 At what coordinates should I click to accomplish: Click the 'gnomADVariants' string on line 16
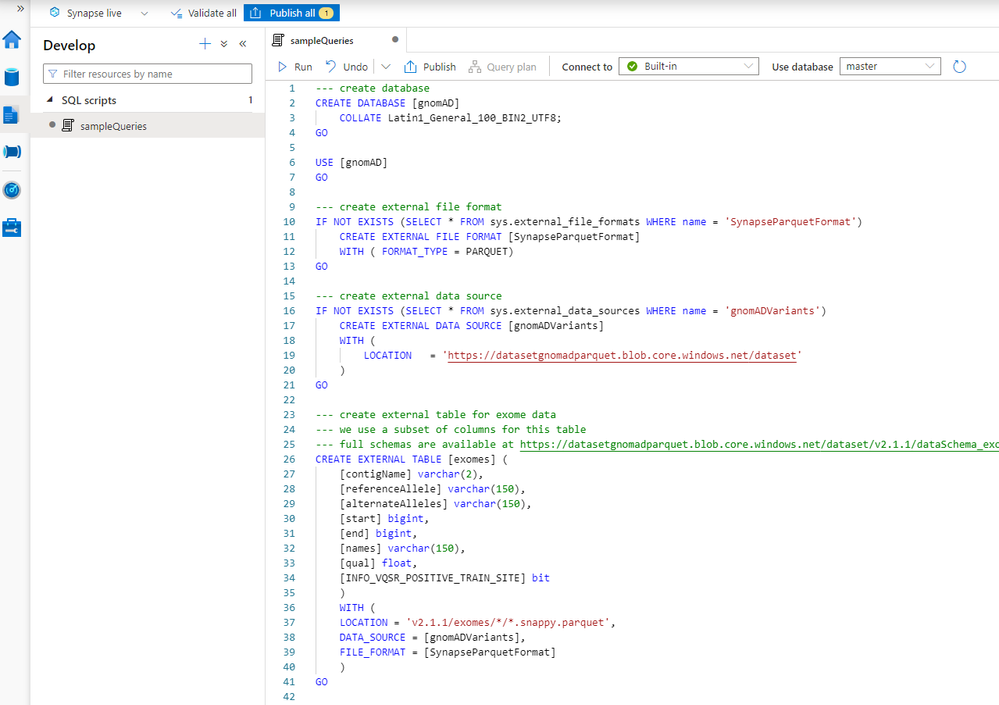[772, 311]
